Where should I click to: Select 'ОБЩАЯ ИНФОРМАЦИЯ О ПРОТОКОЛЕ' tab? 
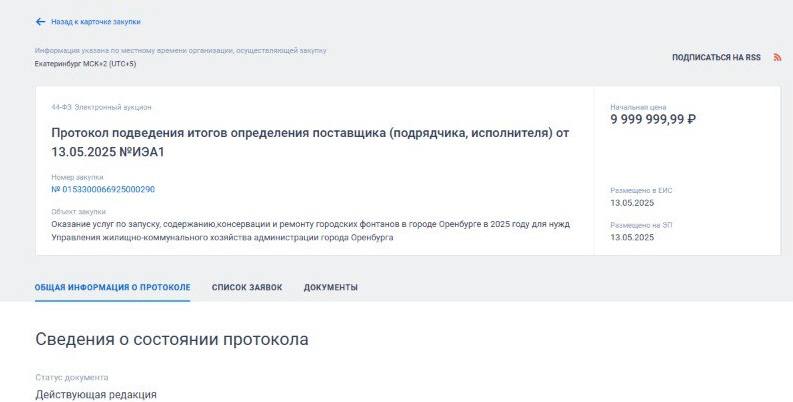(113, 287)
